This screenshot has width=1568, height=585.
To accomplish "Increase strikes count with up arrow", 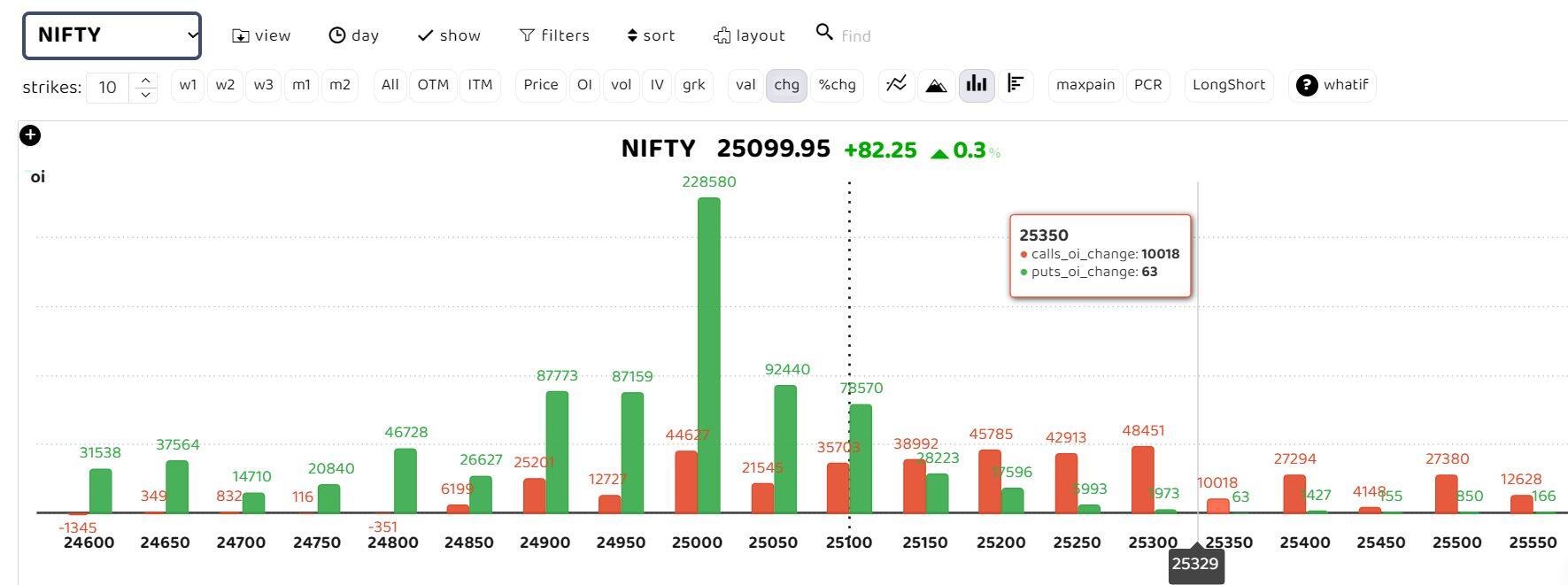I will tap(145, 81).
